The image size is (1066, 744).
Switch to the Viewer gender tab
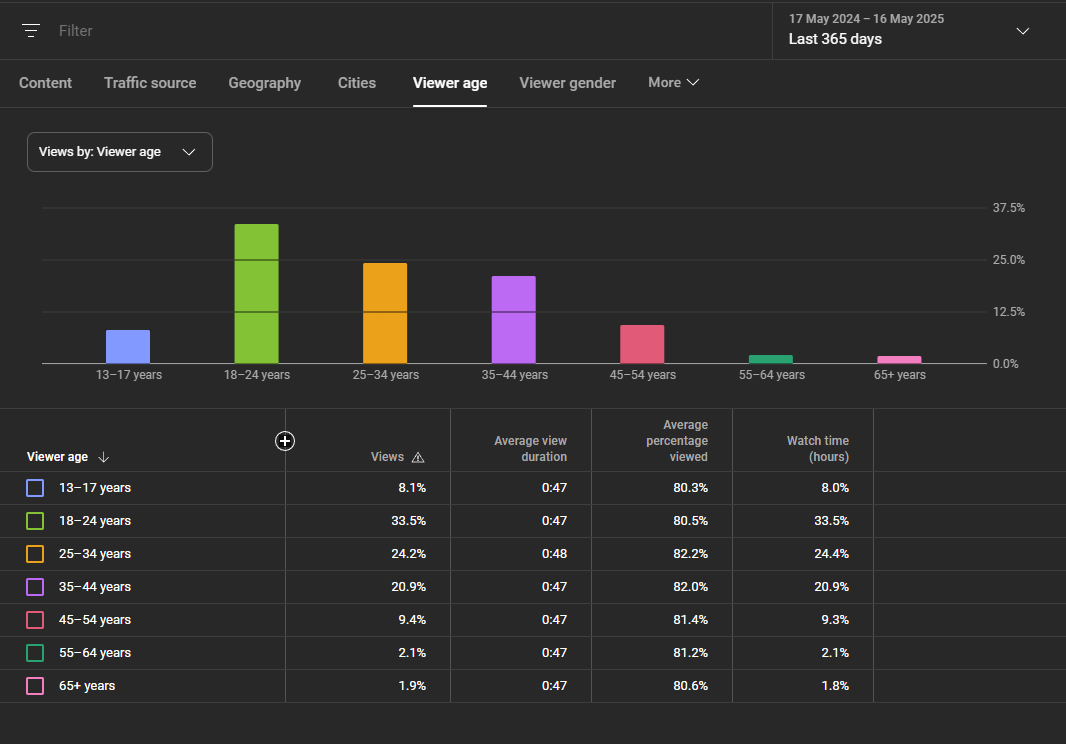point(568,83)
